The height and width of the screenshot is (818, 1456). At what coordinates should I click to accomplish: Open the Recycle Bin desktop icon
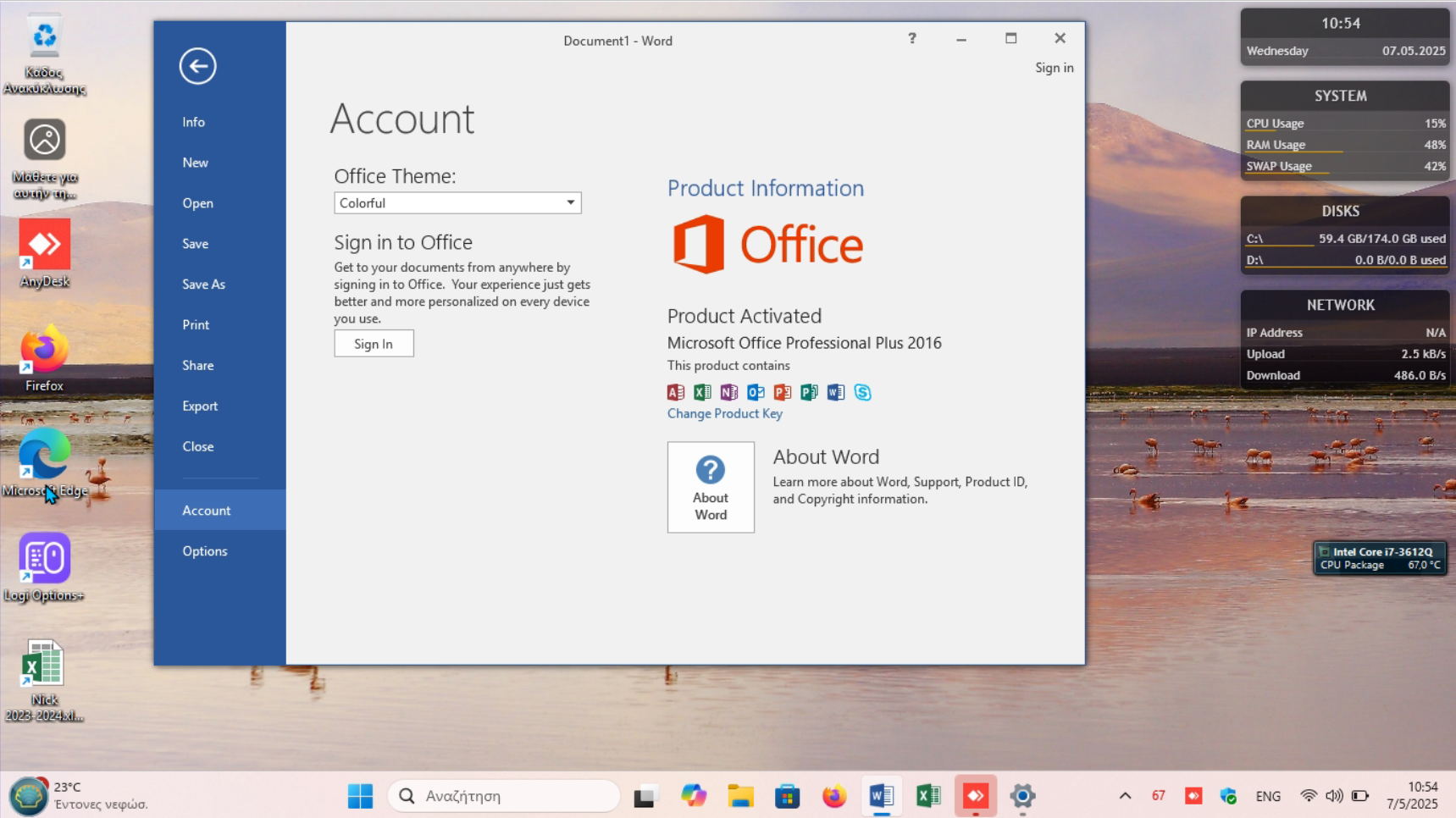[44, 53]
